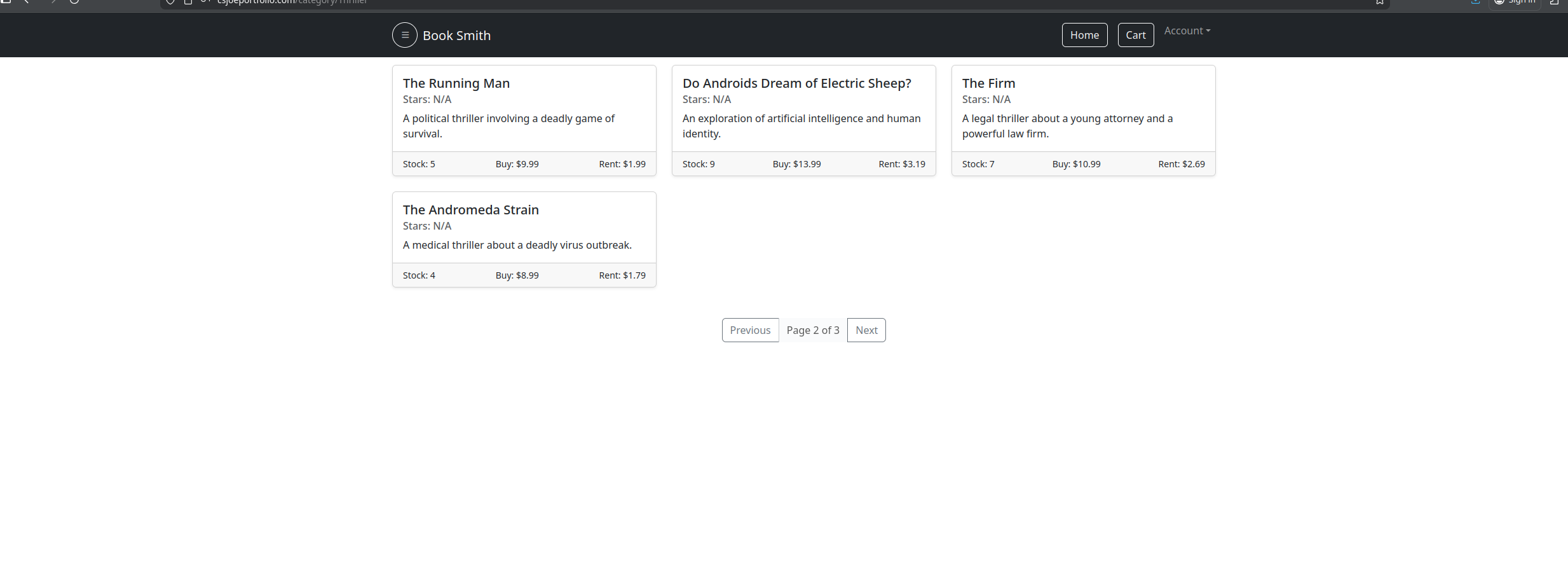Go to the Previous page
The image size is (1568, 568).
point(749,330)
